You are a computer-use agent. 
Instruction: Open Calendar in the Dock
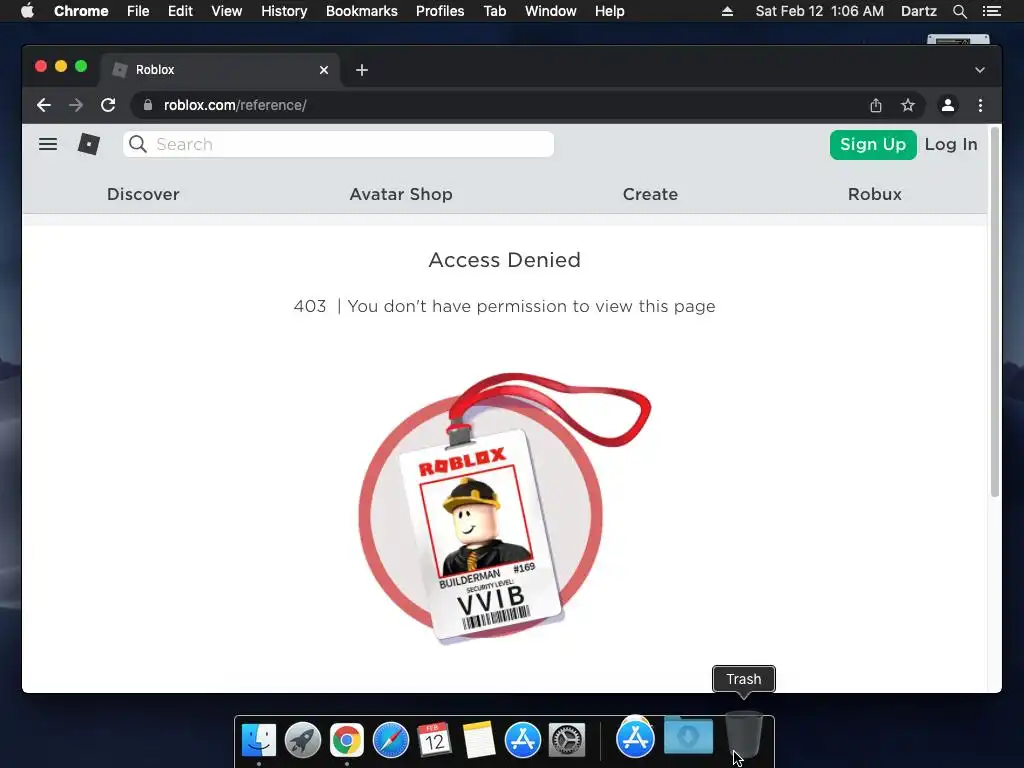coord(434,740)
